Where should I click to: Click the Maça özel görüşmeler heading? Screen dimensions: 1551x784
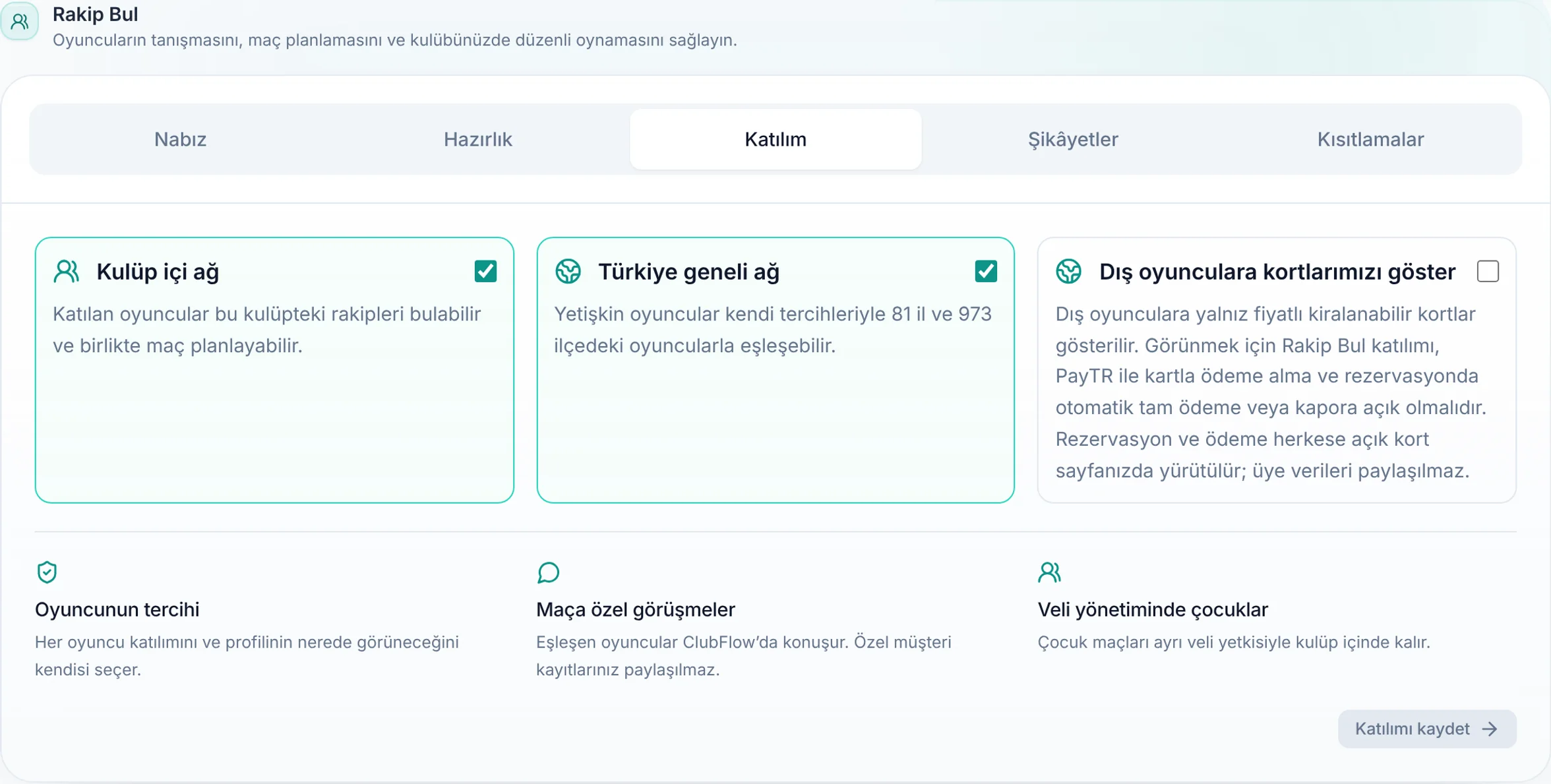point(635,609)
